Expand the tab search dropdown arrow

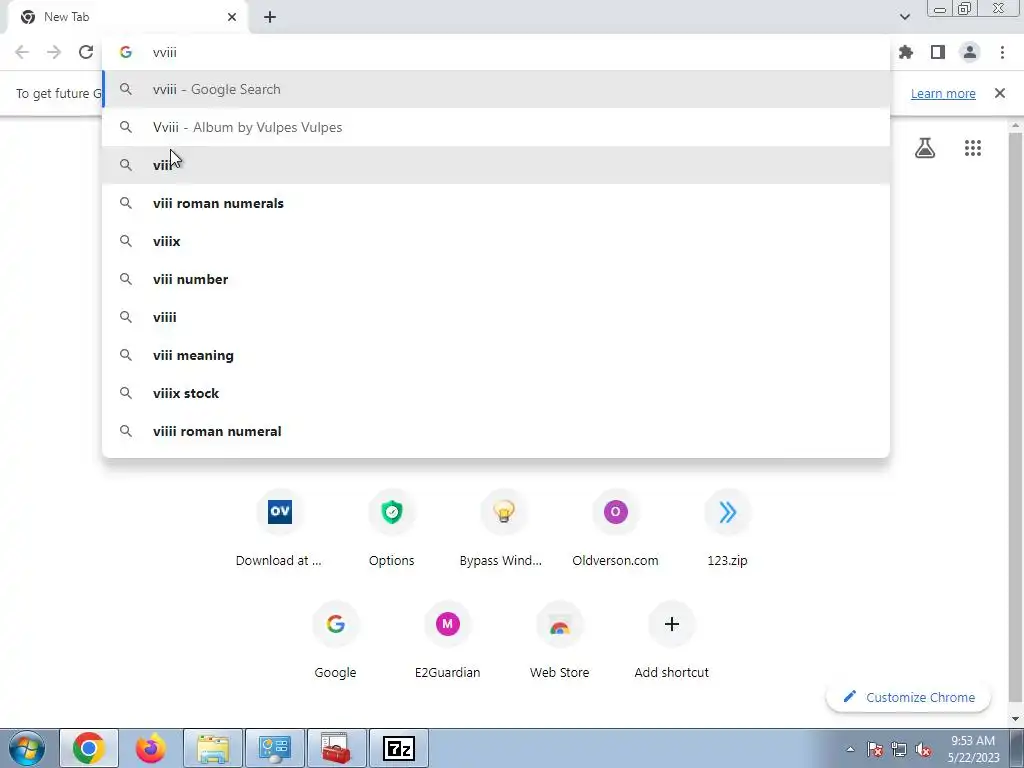(904, 17)
